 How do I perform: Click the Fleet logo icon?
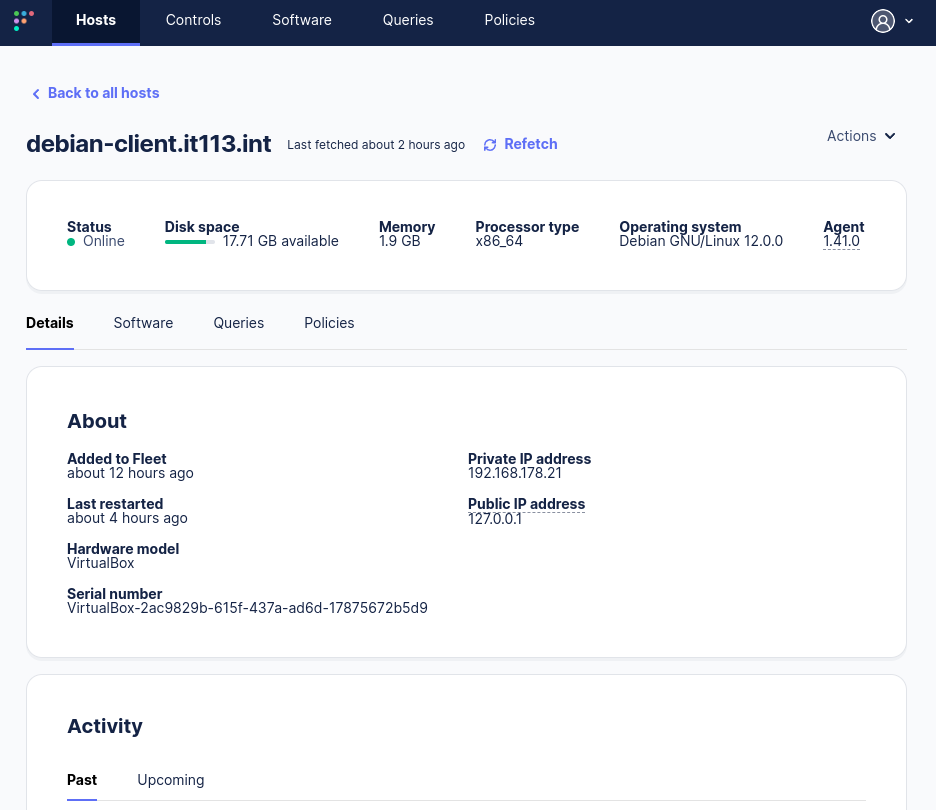point(24,20)
